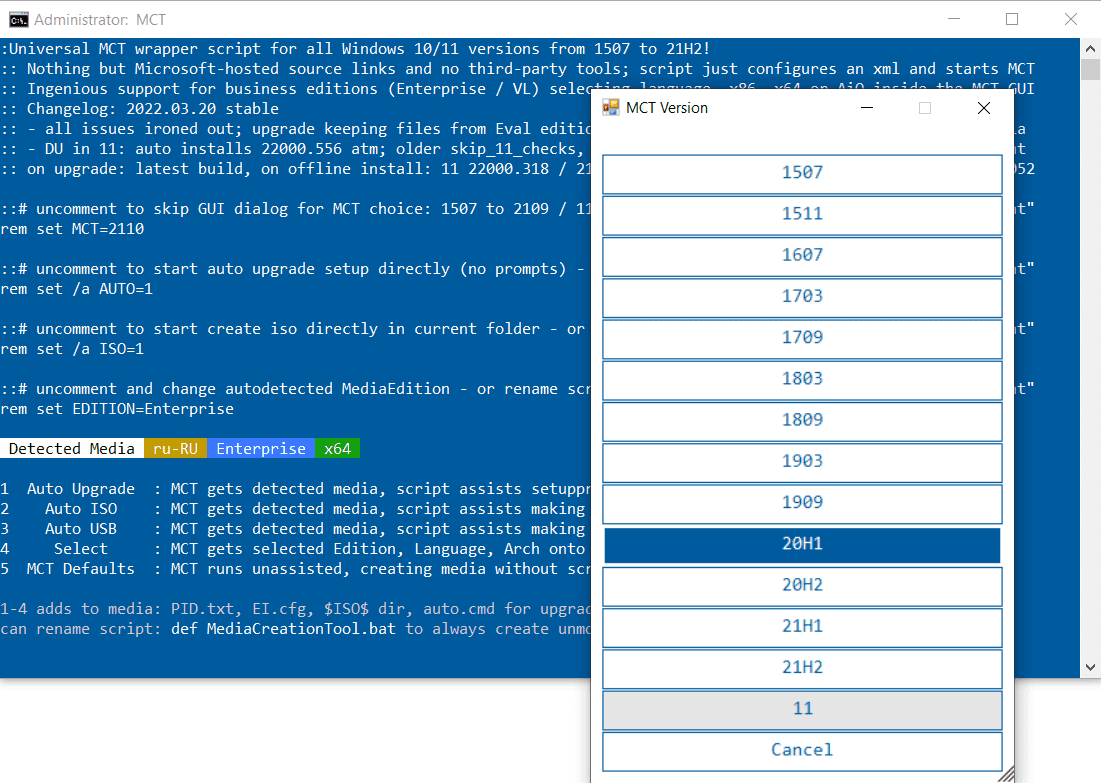Screen dimensions: 1101x783
Task: Open the cmd window system menu icon
Action: click(19, 20)
